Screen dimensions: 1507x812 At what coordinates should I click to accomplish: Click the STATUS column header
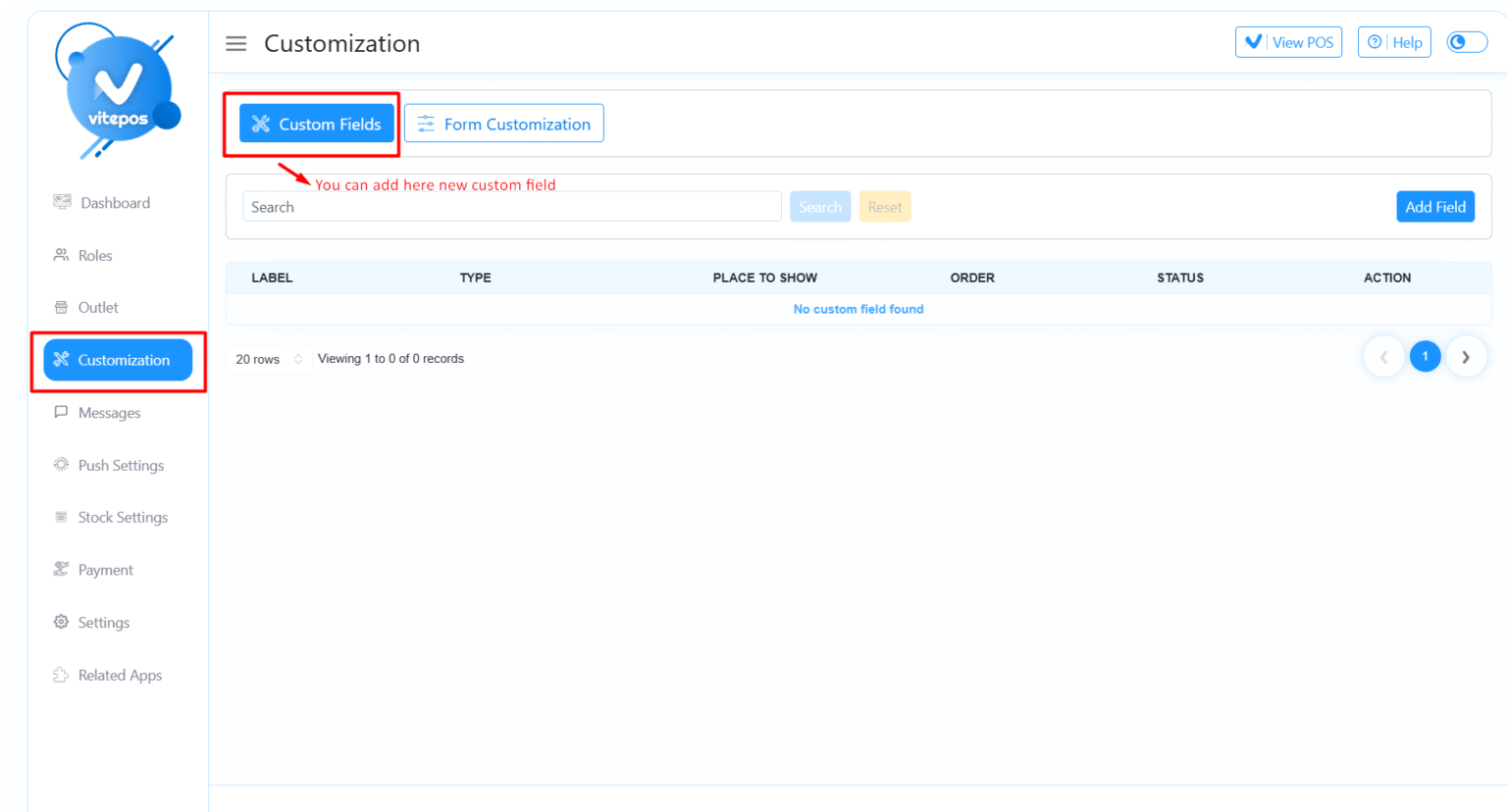click(x=1180, y=278)
